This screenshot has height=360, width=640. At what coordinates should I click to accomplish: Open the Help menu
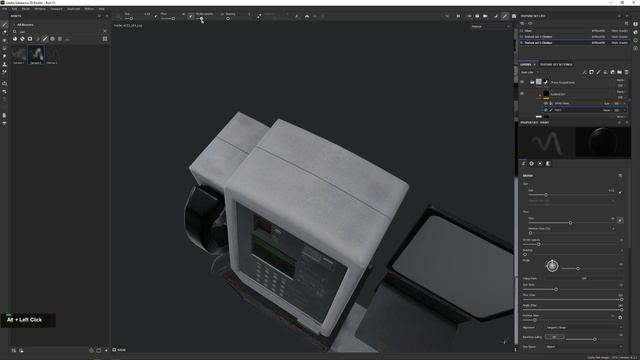(x=102, y=9)
